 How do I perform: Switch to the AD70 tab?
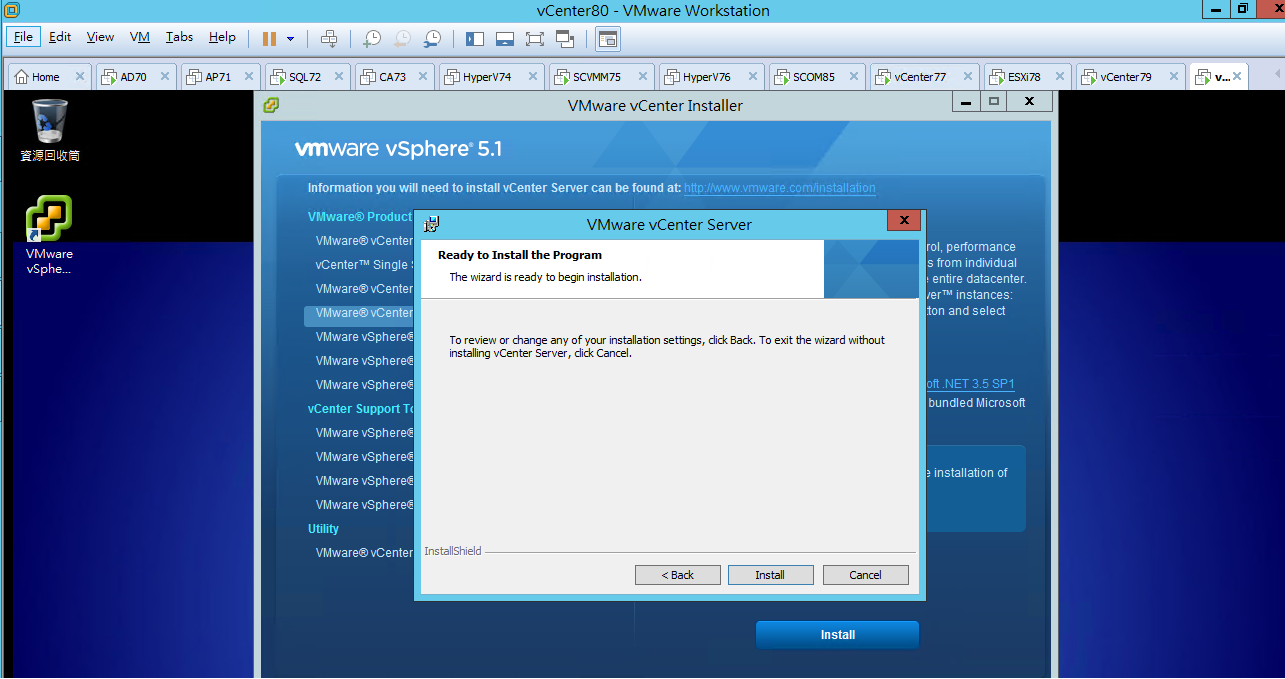point(138,77)
